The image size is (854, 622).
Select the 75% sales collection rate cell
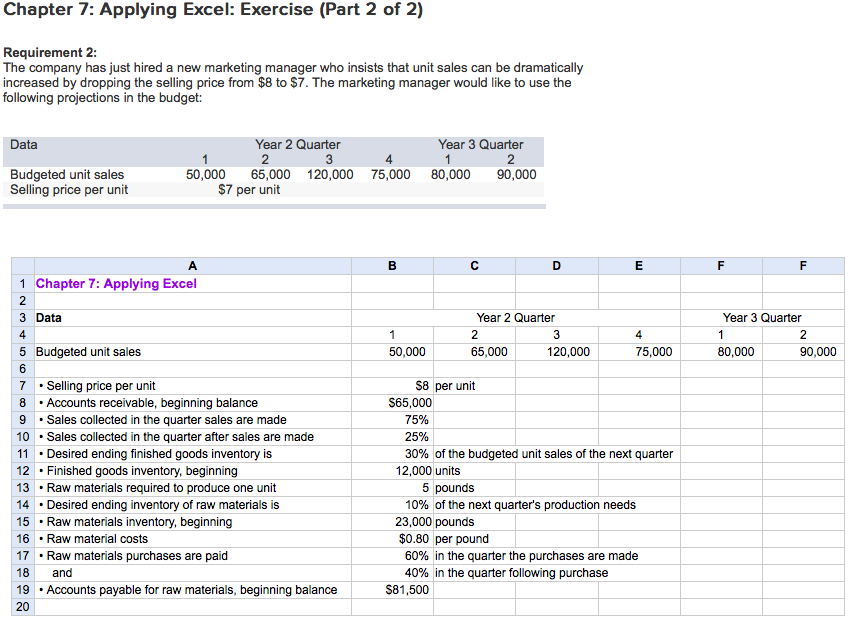click(x=391, y=419)
